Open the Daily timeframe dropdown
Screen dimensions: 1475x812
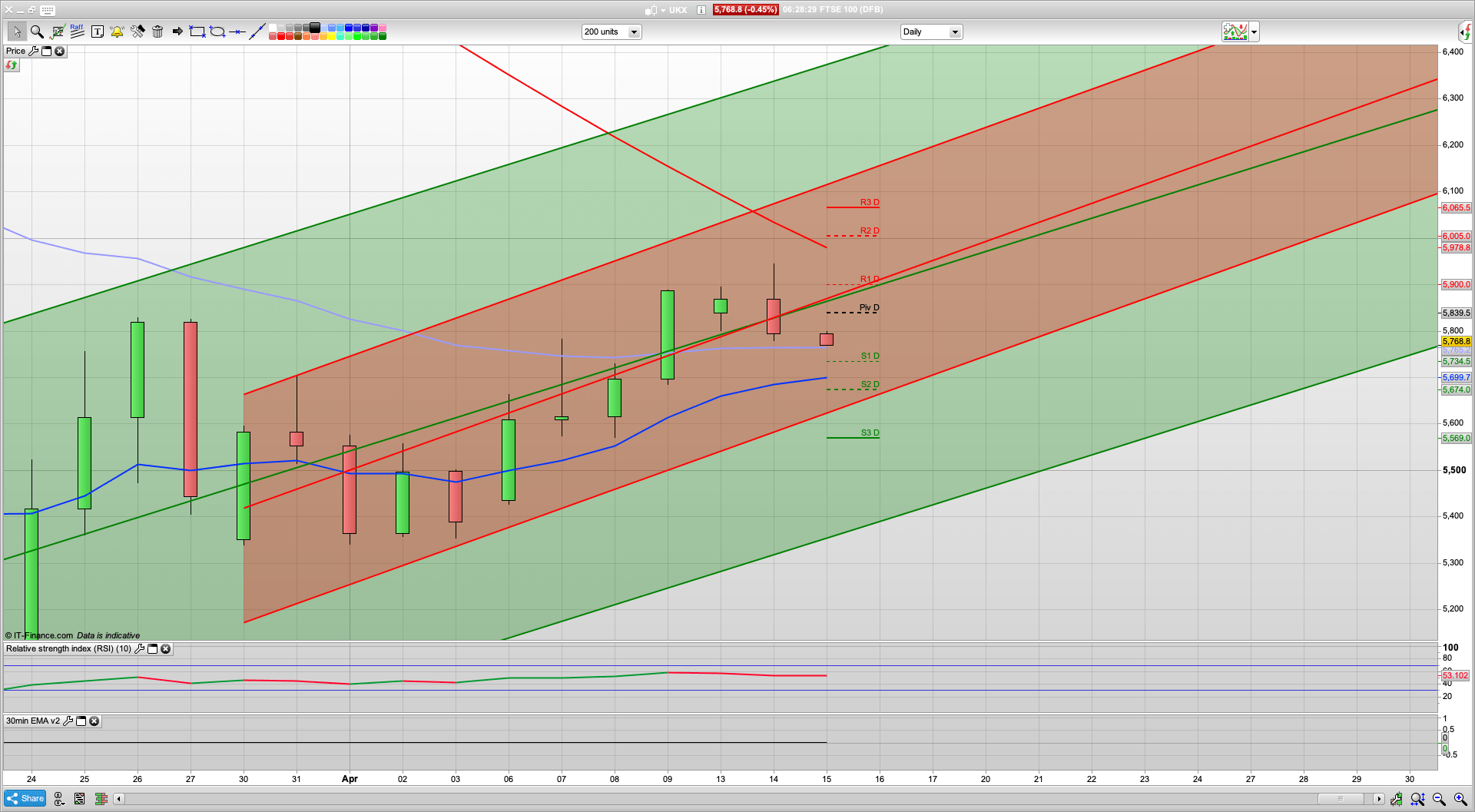955,32
